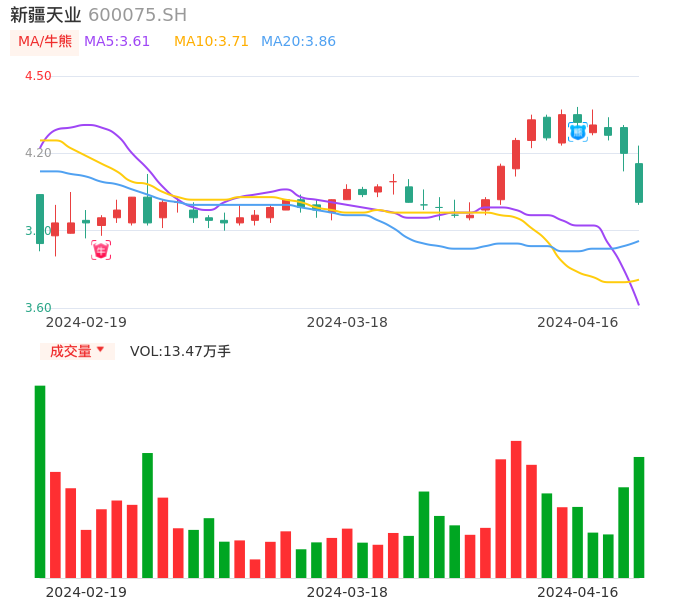The image size is (686, 606).
Task: Click the tallest green volume bar
Action: [x=40, y=481]
